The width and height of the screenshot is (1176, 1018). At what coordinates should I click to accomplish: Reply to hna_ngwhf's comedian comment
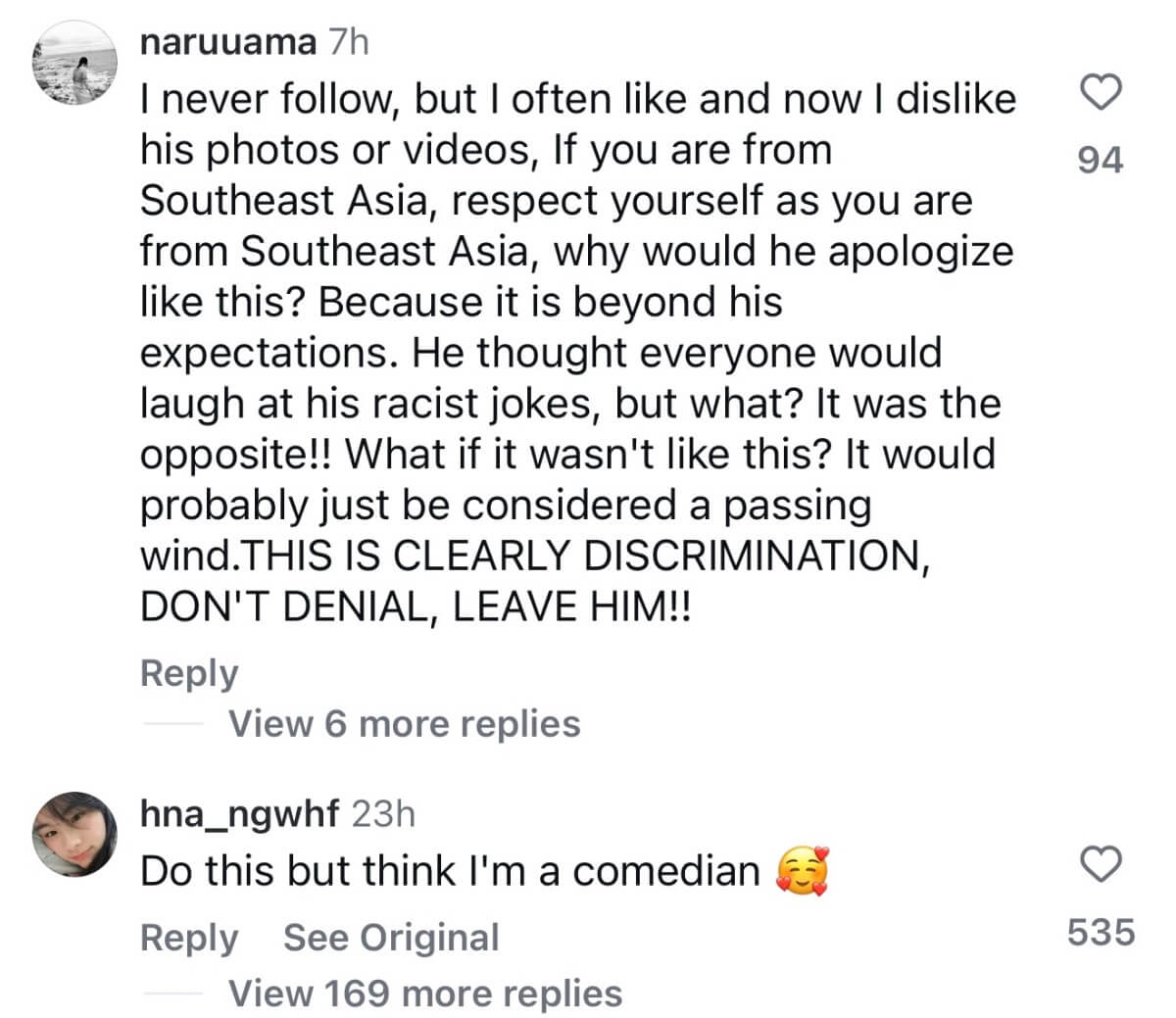[189, 938]
